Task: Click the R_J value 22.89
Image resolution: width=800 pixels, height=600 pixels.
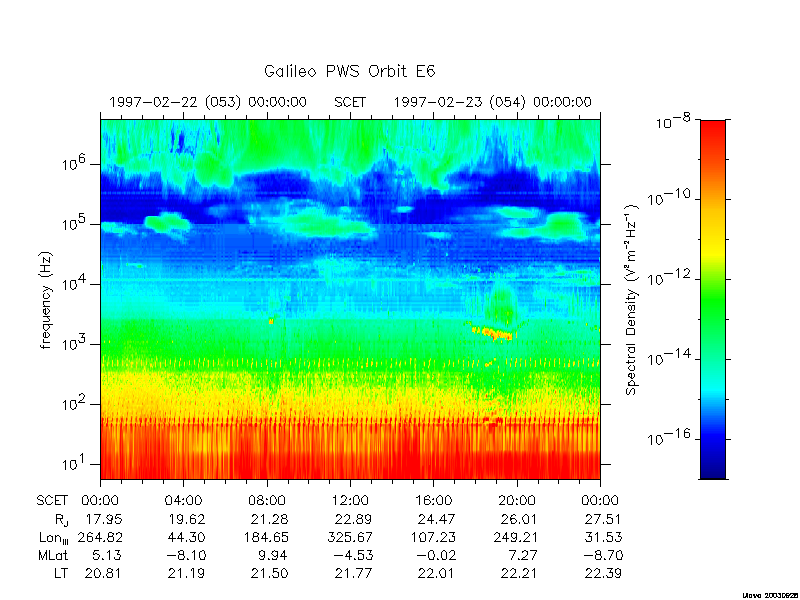Action: click(353, 519)
